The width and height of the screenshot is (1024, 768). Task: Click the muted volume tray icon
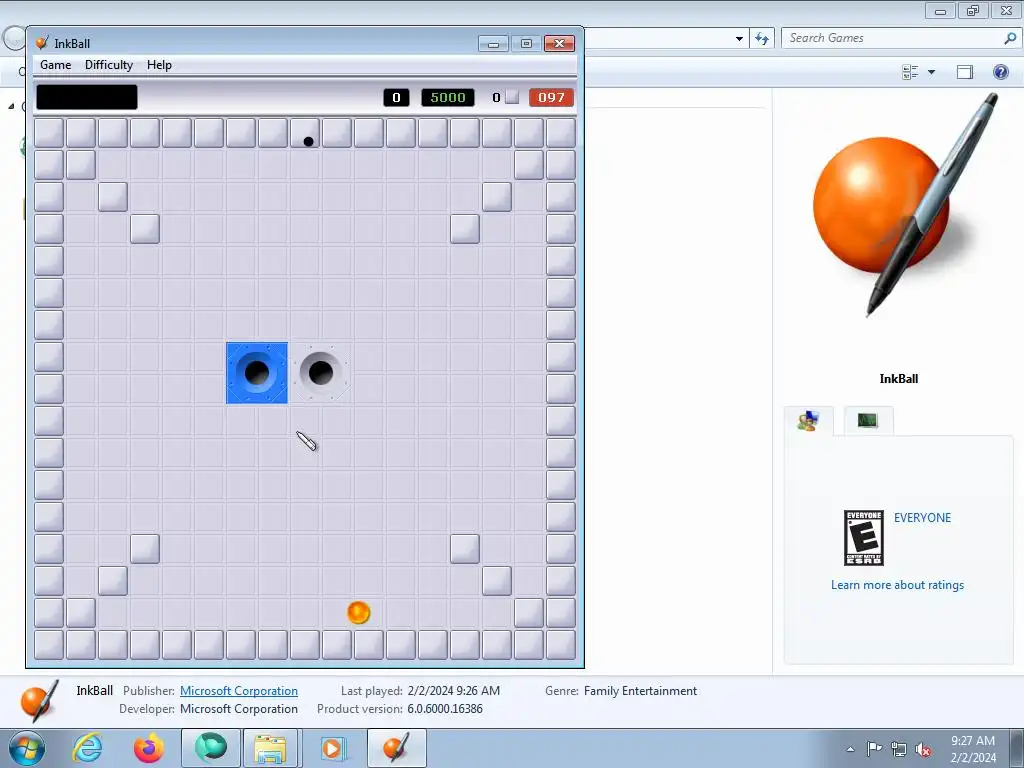[x=923, y=750]
